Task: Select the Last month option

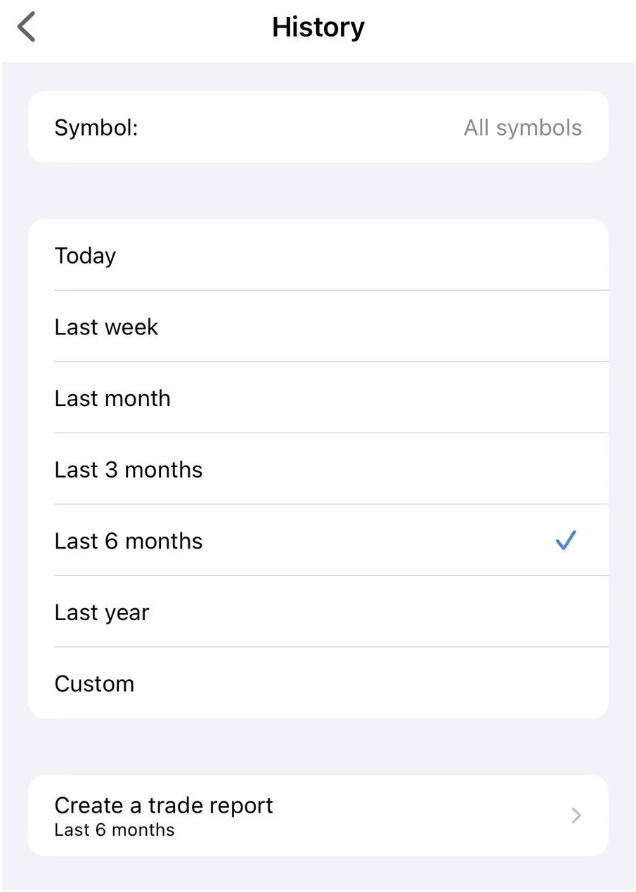Action: [112, 398]
